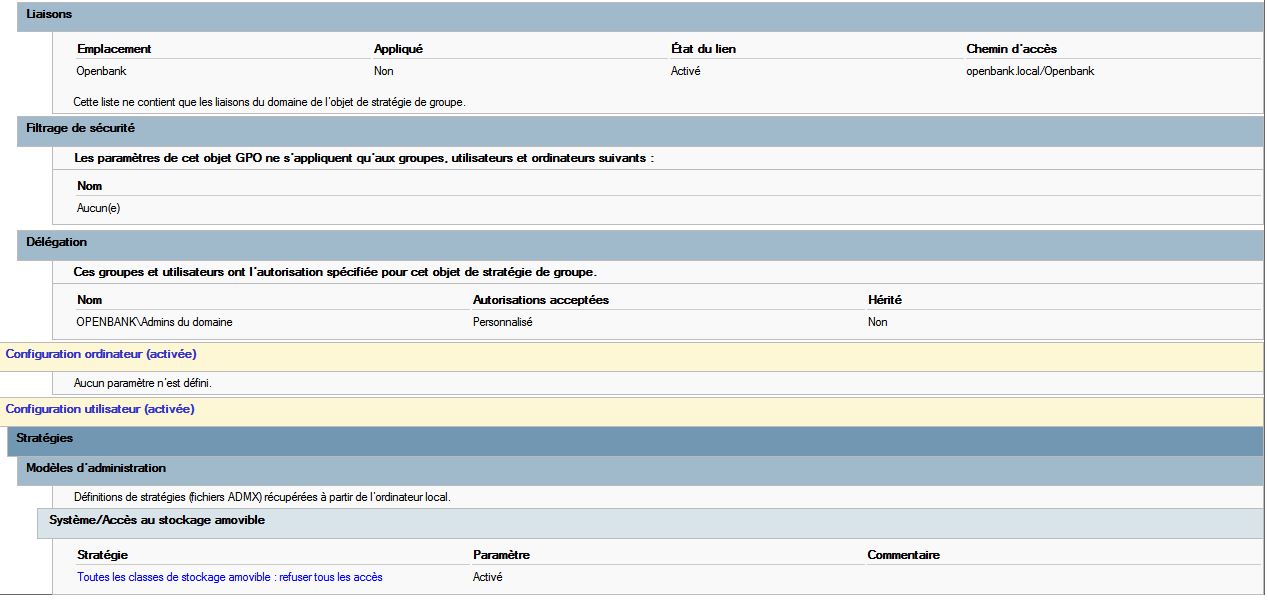The height and width of the screenshot is (602, 1268).
Task: Click the Autorisations acceptées column header
Action: point(540,300)
